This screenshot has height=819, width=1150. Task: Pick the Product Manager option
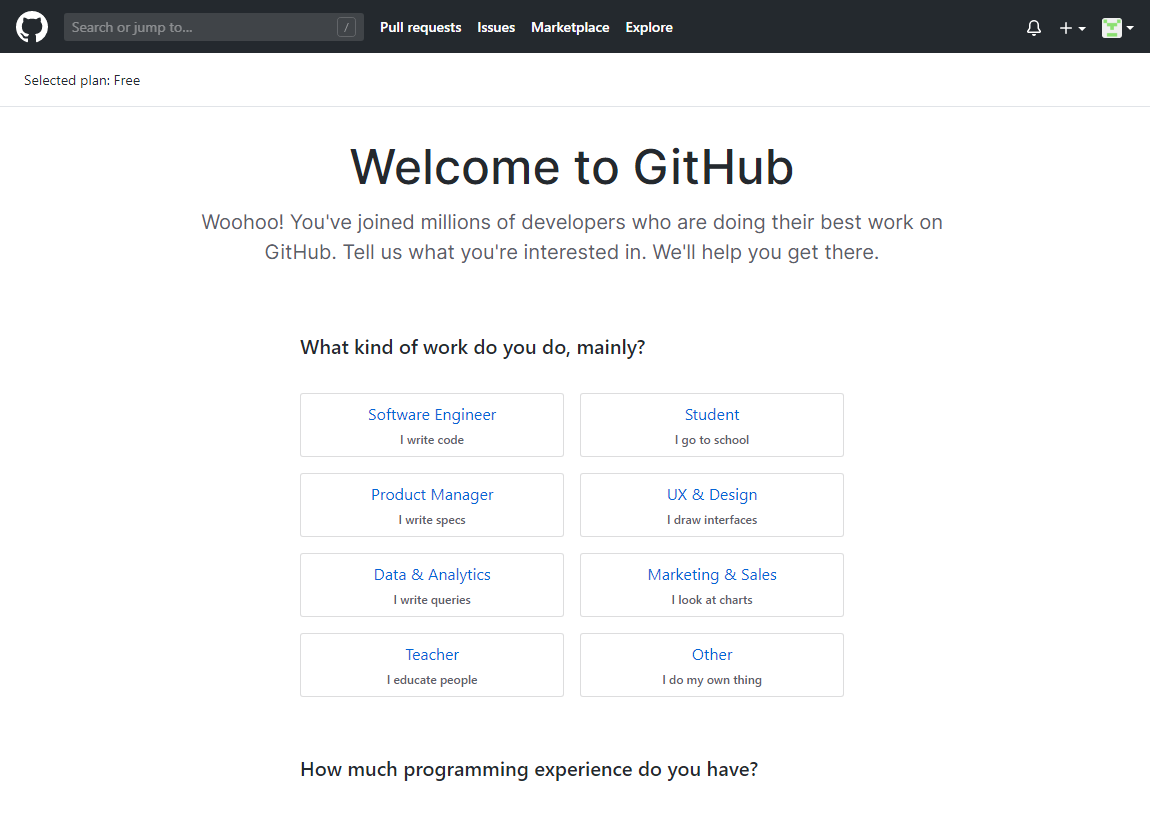pos(432,505)
